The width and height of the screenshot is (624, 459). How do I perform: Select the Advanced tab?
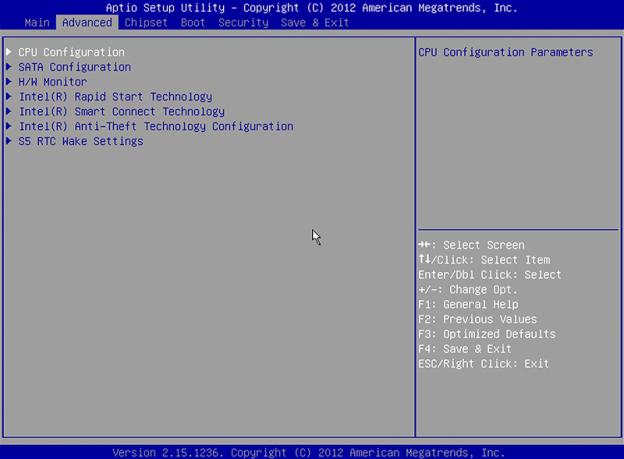[87, 23]
